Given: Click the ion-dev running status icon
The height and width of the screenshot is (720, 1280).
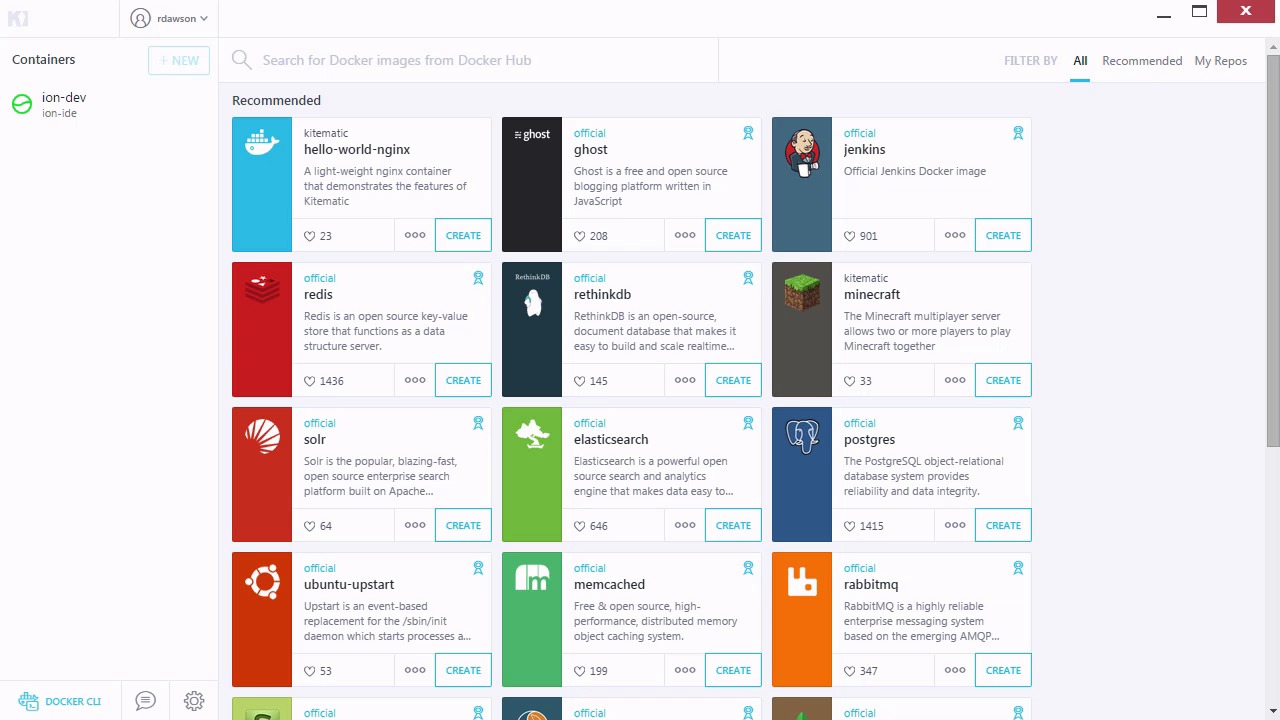Looking at the screenshot, I should [22, 104].
